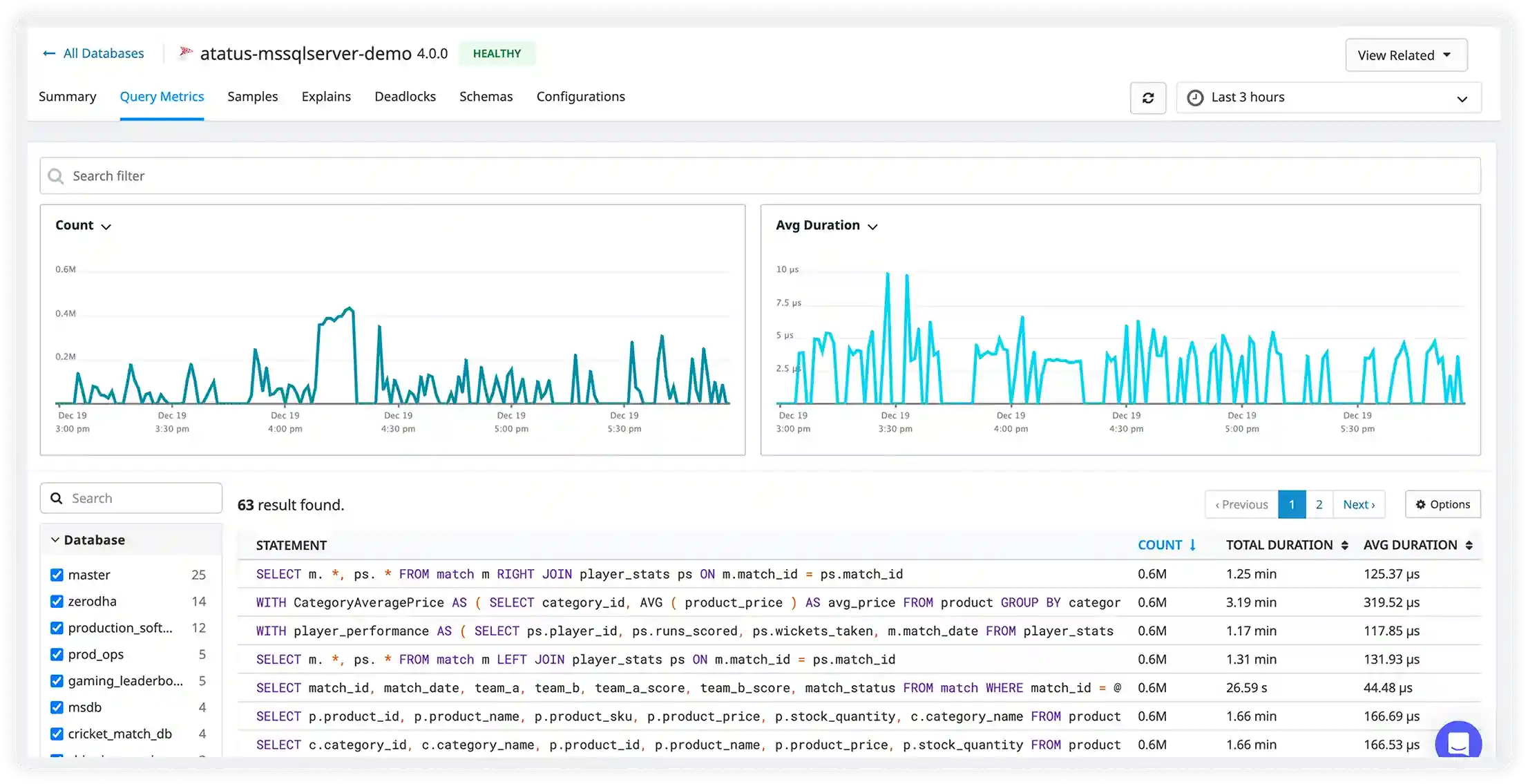This screenshot has height=784, width=1528.
Task: Disable the prod_ops database filter
Action: pos(56,654)
